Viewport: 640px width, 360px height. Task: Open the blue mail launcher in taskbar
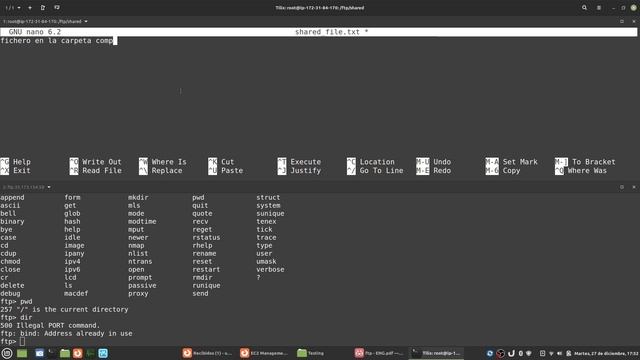[39, 353]
